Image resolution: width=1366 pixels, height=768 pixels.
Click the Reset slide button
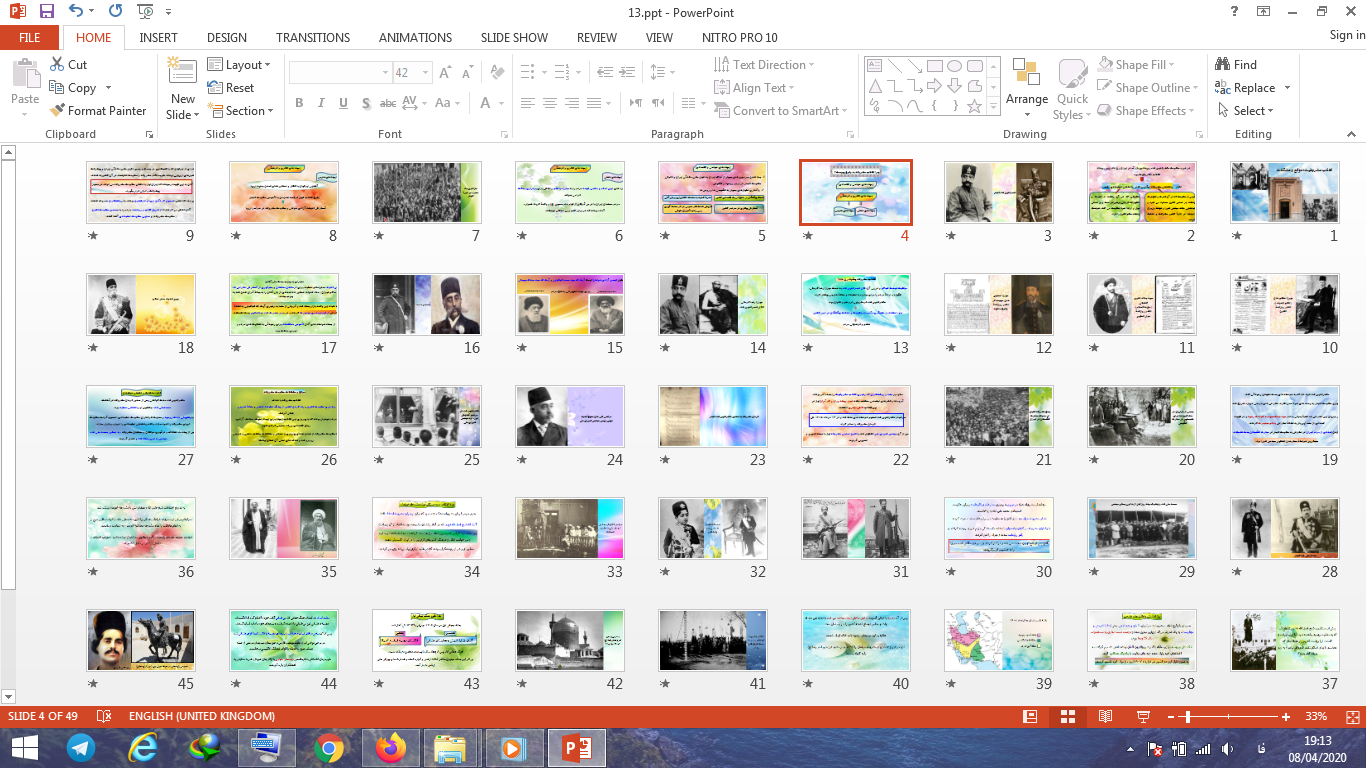pos(231,88)
